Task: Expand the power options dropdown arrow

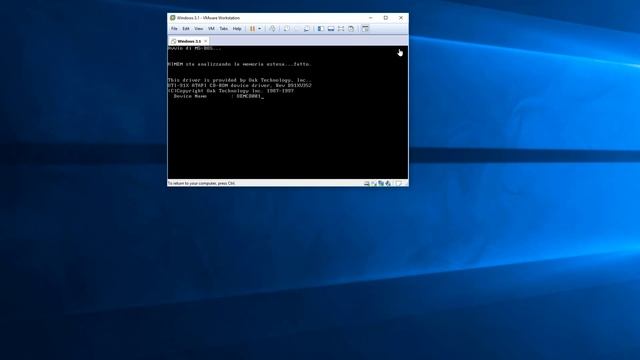Action: coord(260,29)
